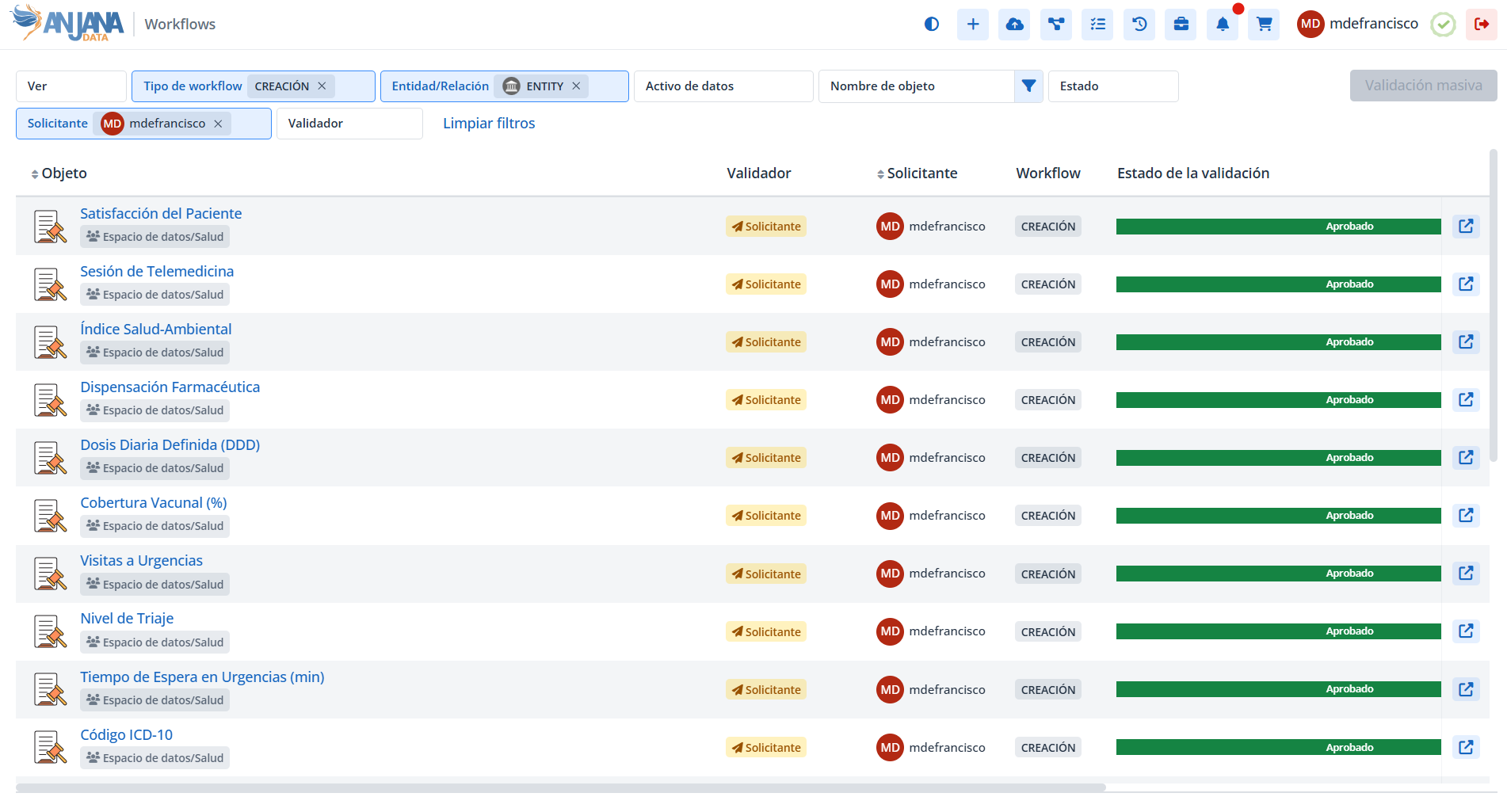Open notifications bell
The height and width of the screenshot is (812, 1507).
coord(1223,25)
